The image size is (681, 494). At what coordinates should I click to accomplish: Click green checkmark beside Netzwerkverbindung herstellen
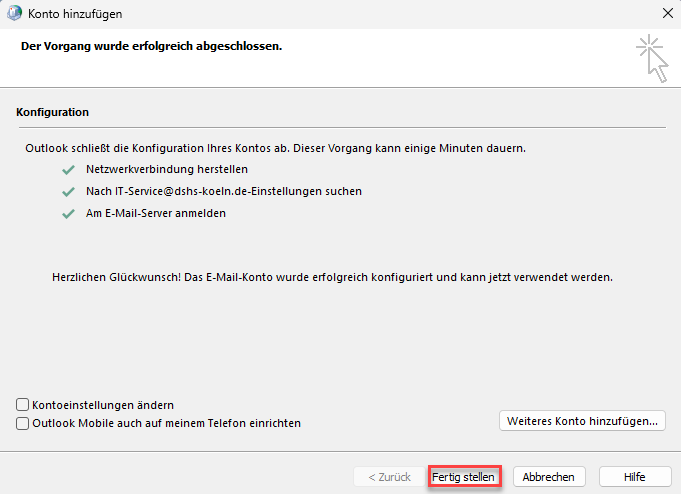[x=68, y=170]
